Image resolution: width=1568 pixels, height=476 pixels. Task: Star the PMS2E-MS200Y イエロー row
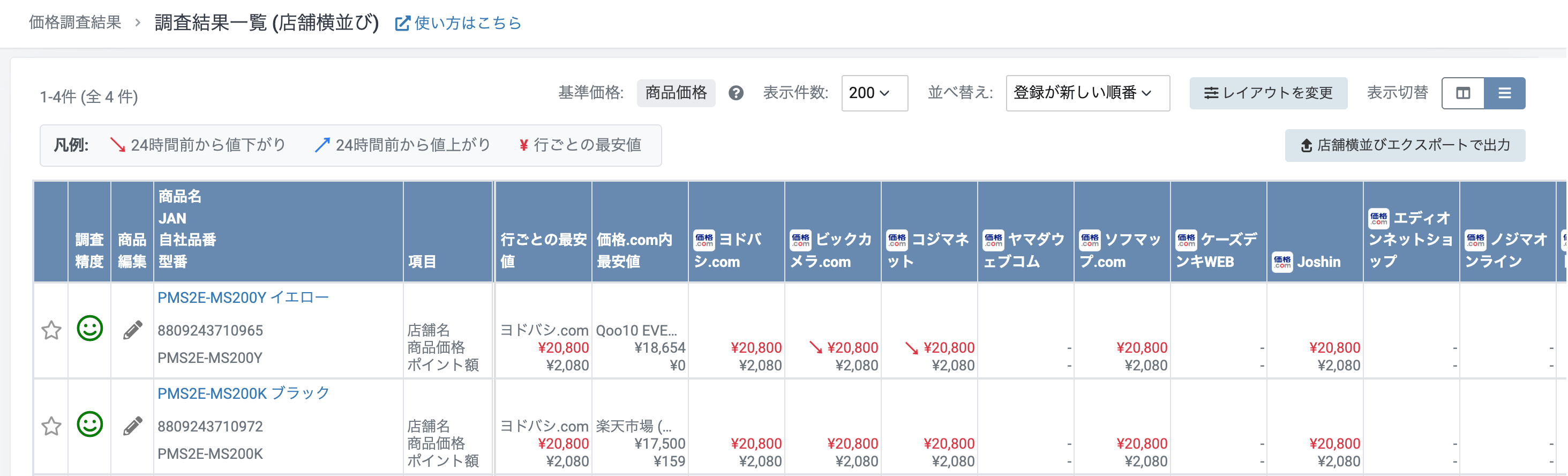pyautogui.click(x=51, y=330)
